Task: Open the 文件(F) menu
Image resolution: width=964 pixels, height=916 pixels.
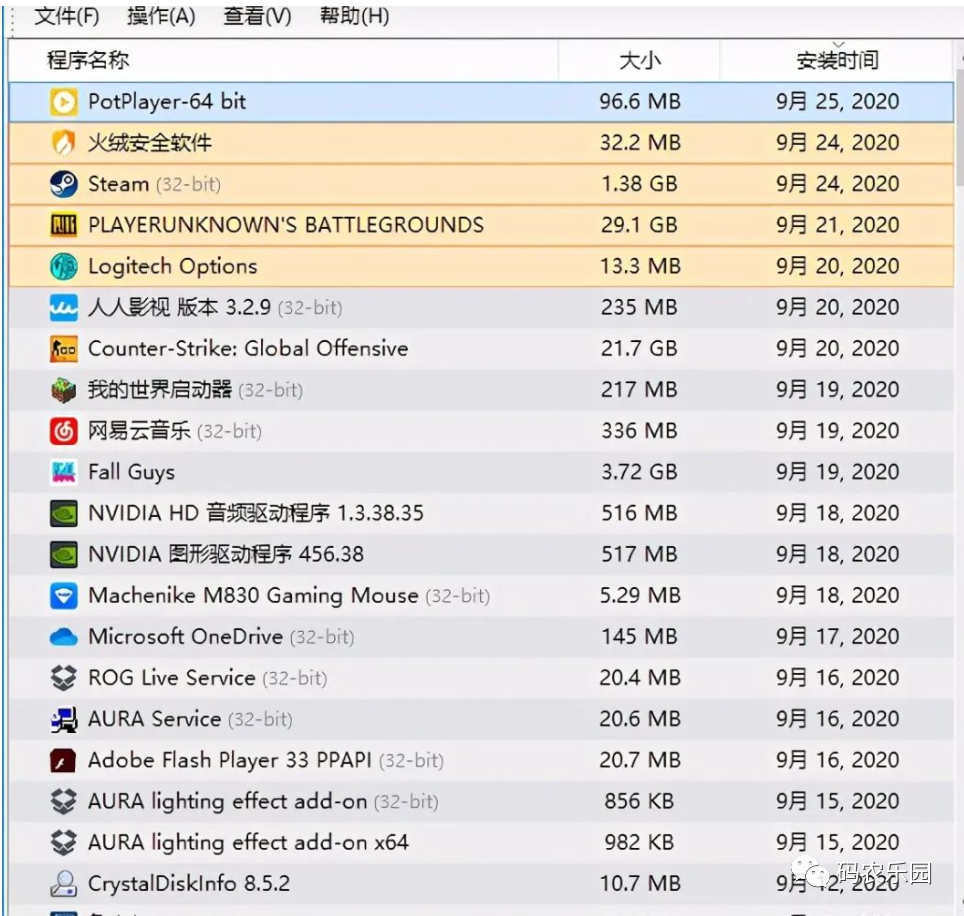Action: [66, 16]
